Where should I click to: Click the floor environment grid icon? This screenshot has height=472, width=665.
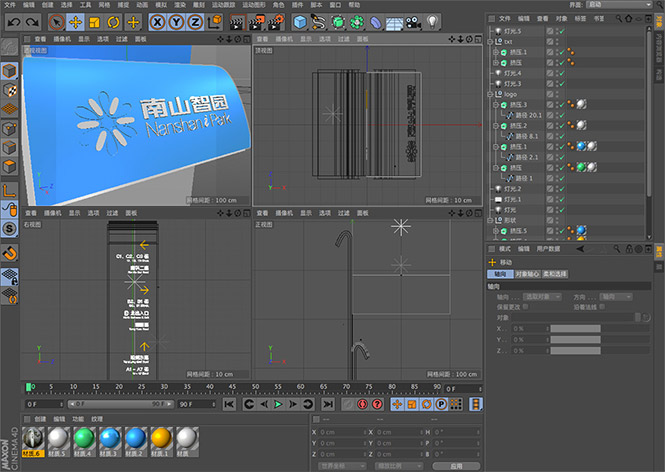click(394, 22)
